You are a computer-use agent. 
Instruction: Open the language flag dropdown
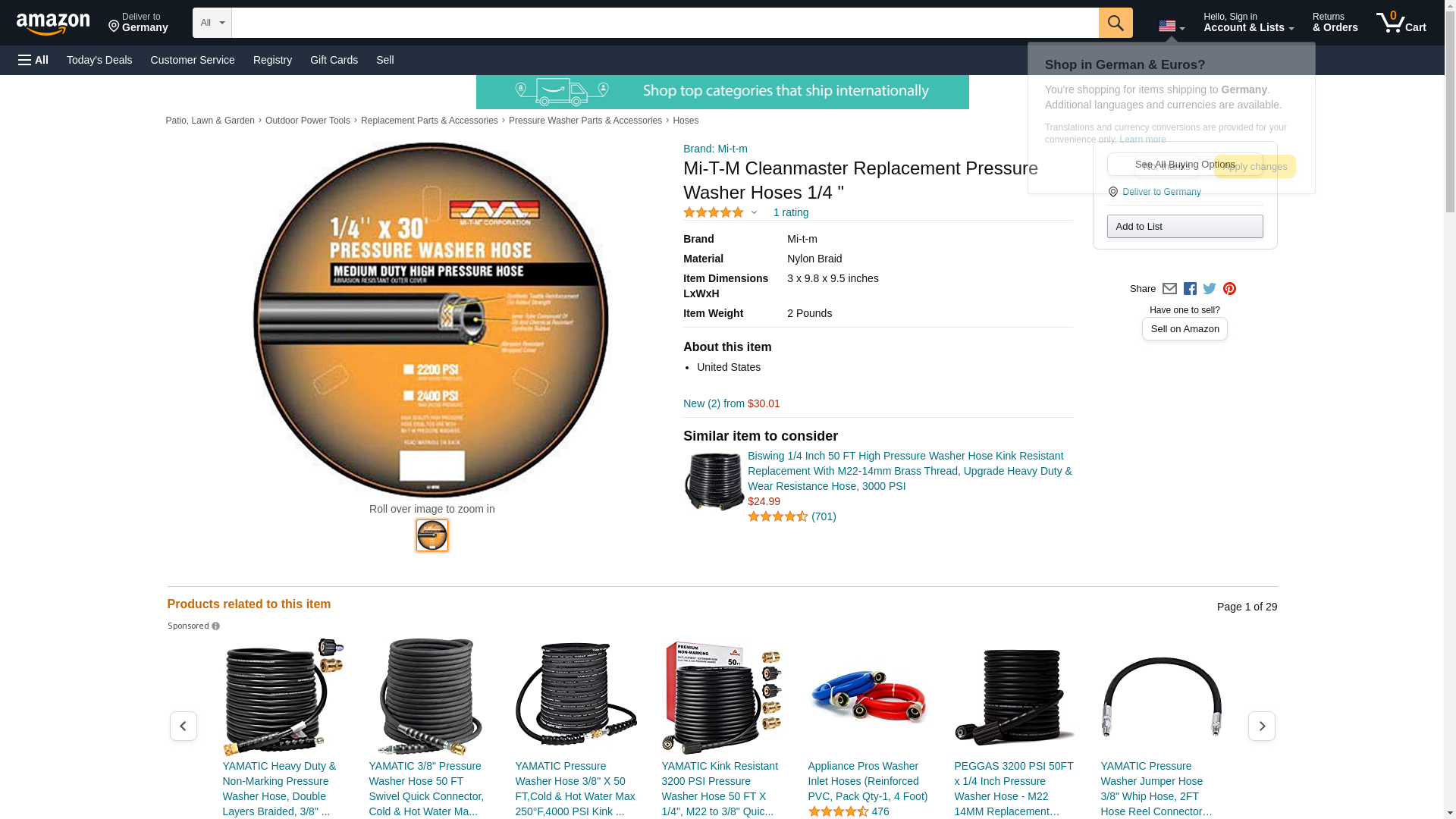click(1172, 27)
